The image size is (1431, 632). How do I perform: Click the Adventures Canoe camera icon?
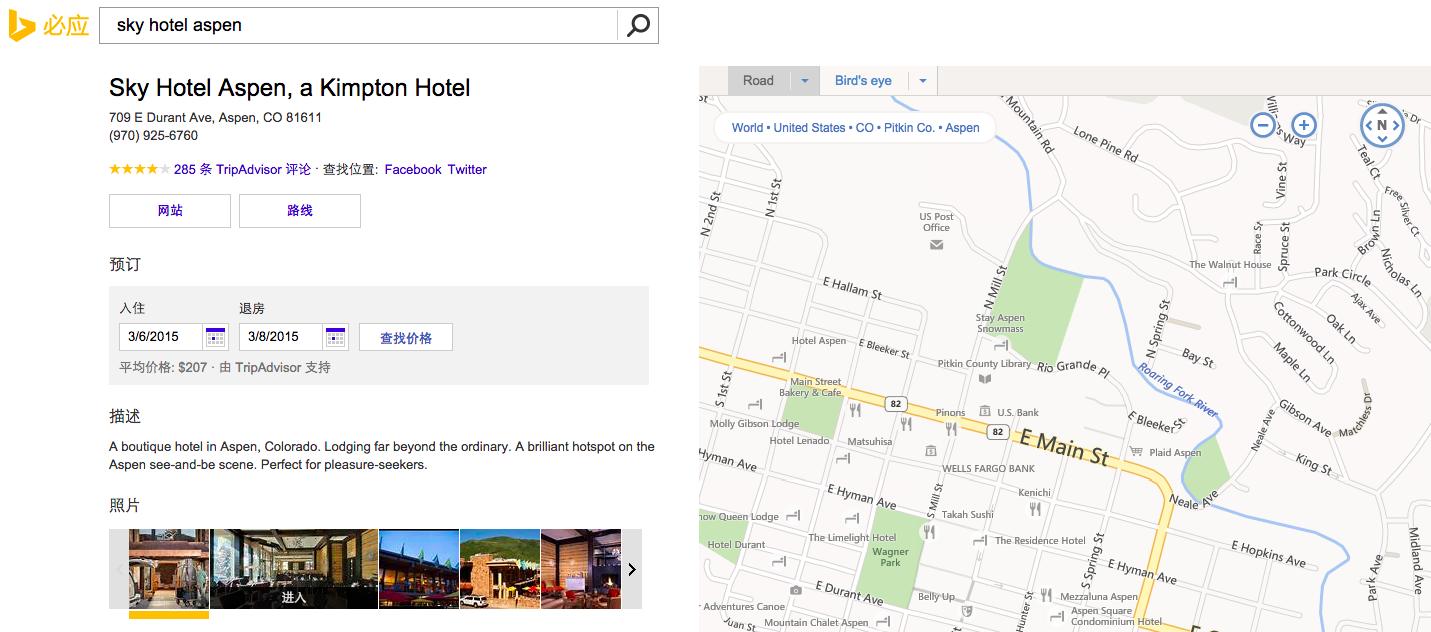(796, 590)
